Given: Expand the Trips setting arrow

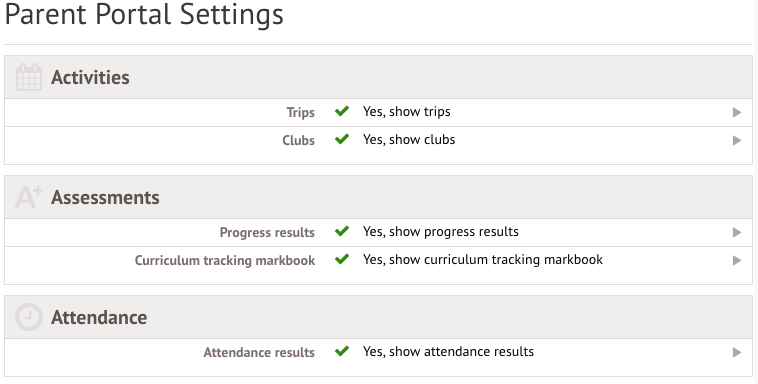Looking at the screenshot, I should pos(737,112).
